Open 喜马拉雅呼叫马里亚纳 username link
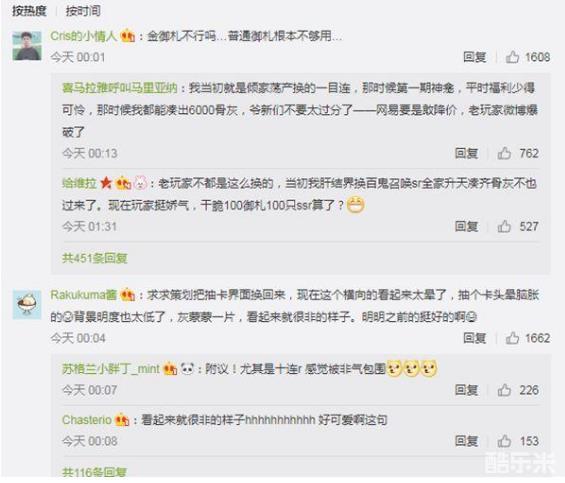 [120, 88]
